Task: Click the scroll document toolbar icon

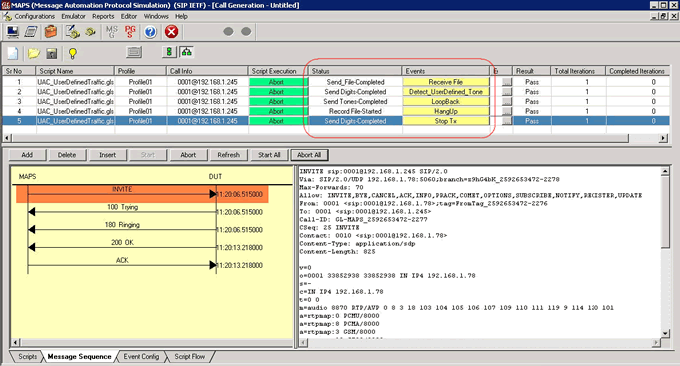Action: [x=31, y=32]
